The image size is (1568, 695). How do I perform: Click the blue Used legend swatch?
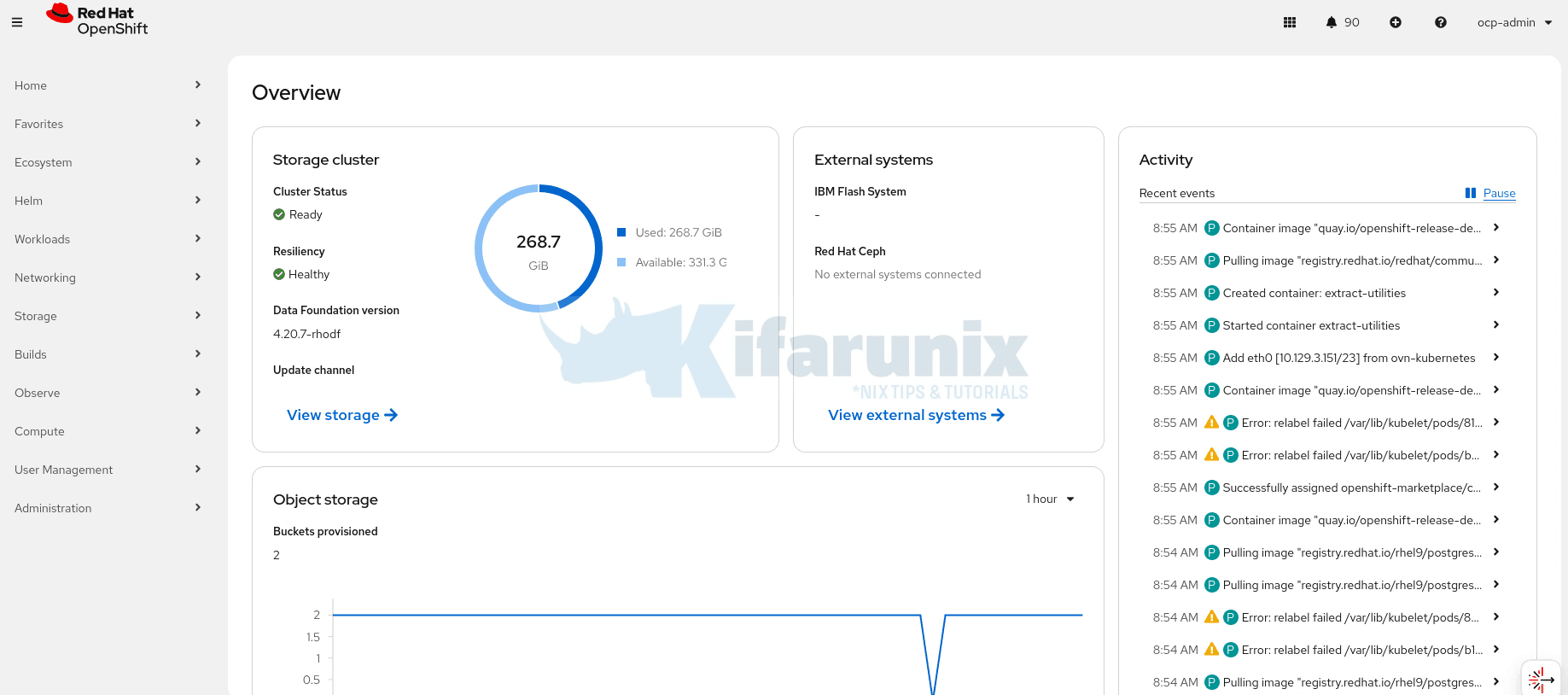tap(621, 232)
